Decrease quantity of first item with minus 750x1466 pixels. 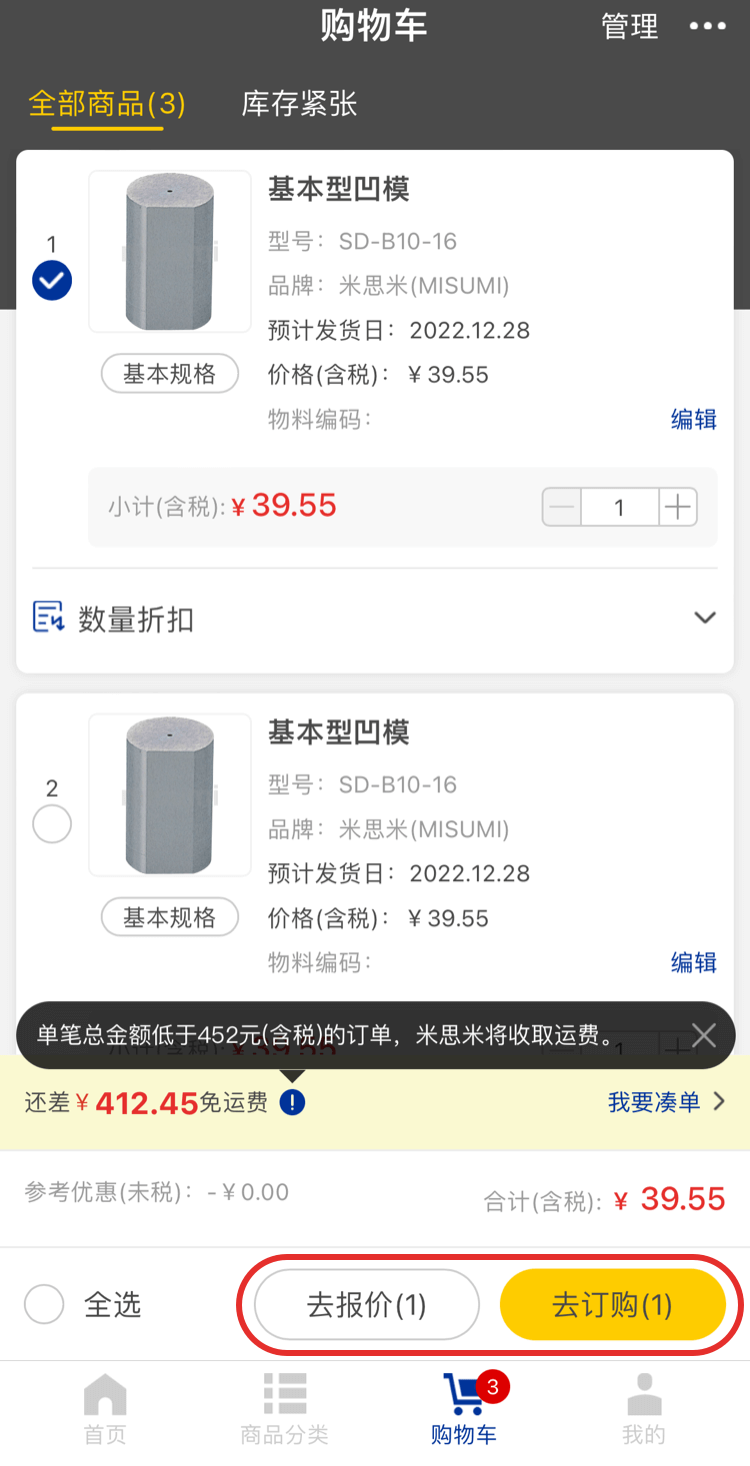[562, 508]
